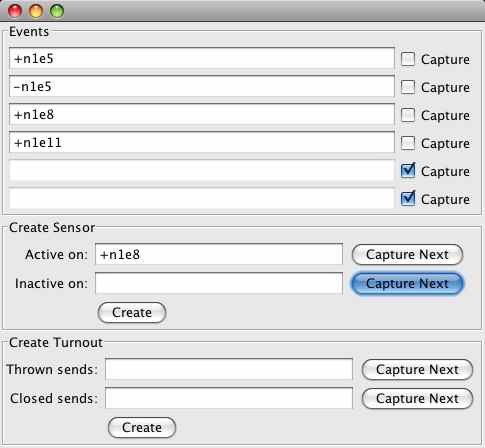Click the empty fifth event field
The height and width of the screenshot is (448, 485).
tap(202, 171)
